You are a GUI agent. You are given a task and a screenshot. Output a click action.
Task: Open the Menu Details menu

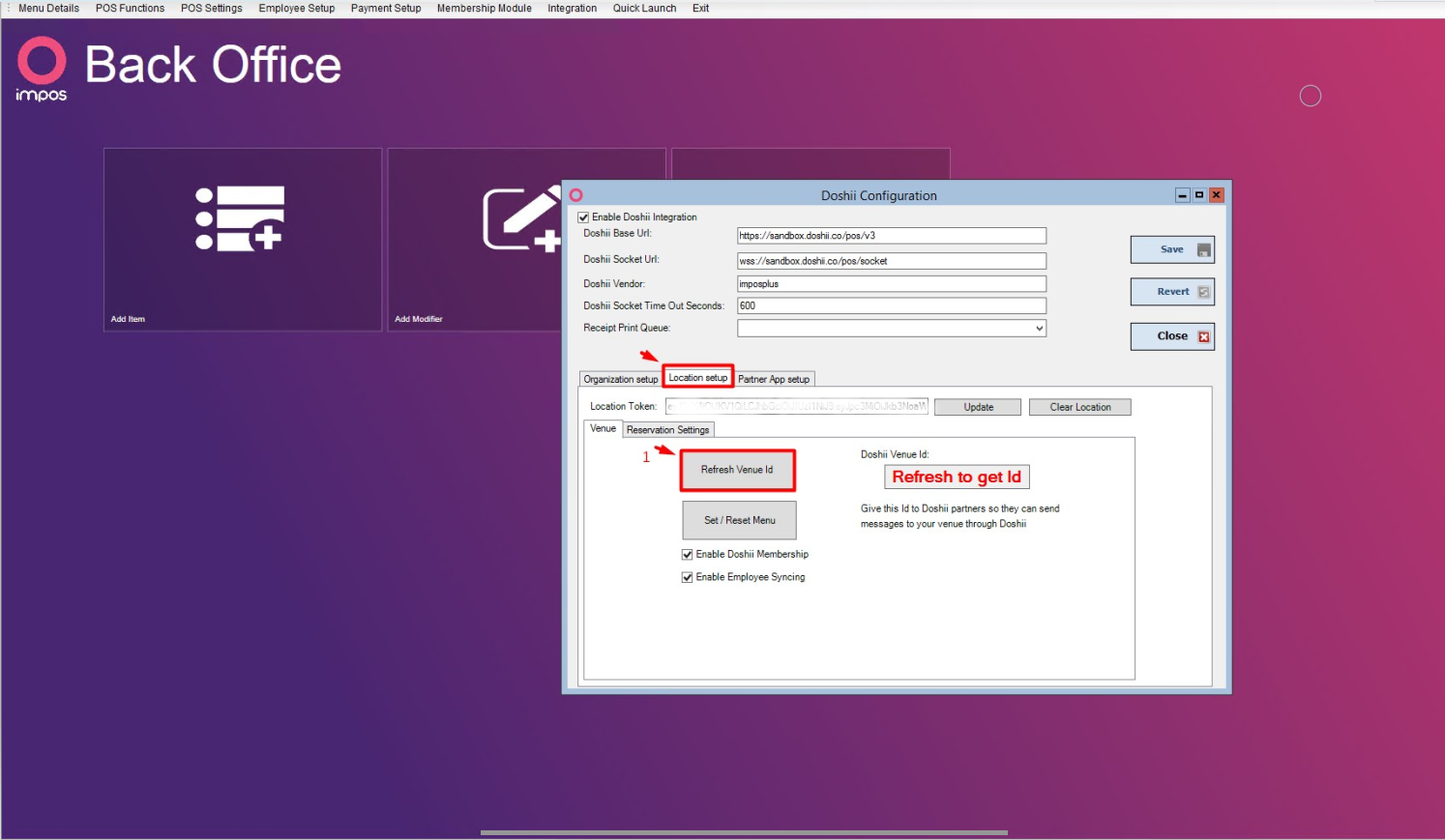(x=48, y=8)
